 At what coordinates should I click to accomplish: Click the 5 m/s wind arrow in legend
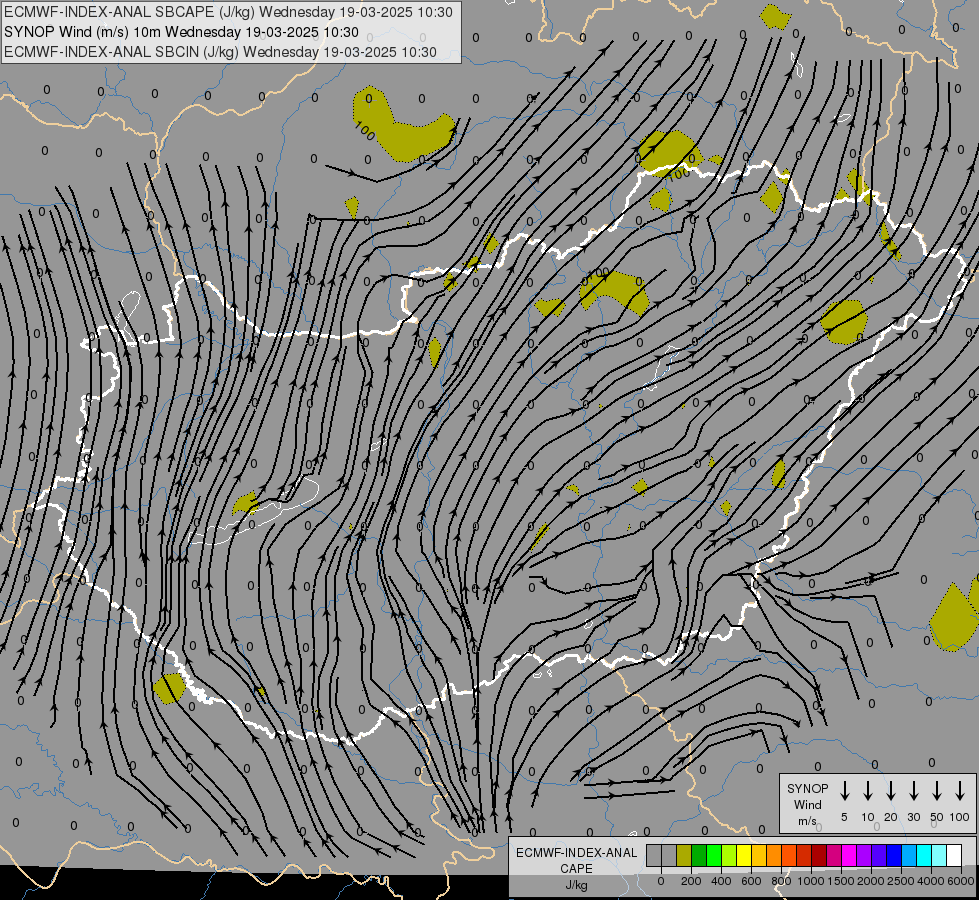coord(844,791)
